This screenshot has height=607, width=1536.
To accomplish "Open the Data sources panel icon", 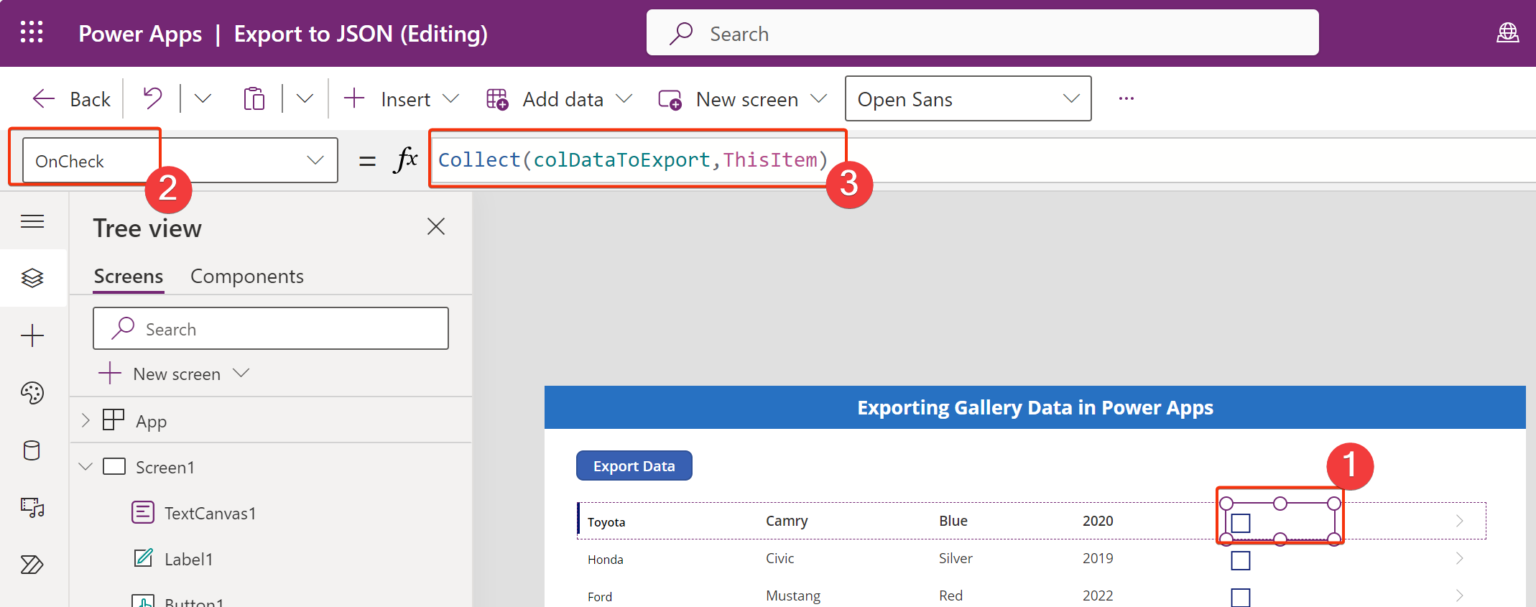I will pyautogui.click(x=33, y=450).
